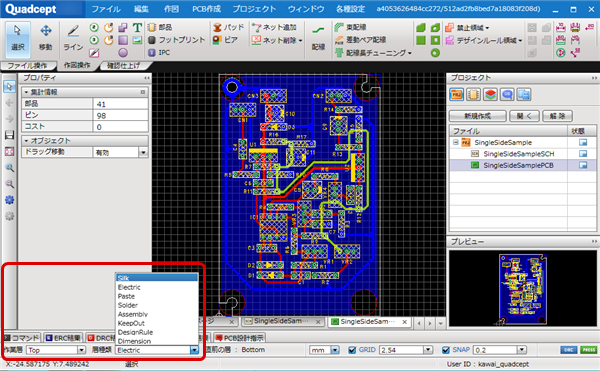Click the preview panel board thumbnail
The height and width of the screenshot is (371, 600).
[x=523, y=290]
